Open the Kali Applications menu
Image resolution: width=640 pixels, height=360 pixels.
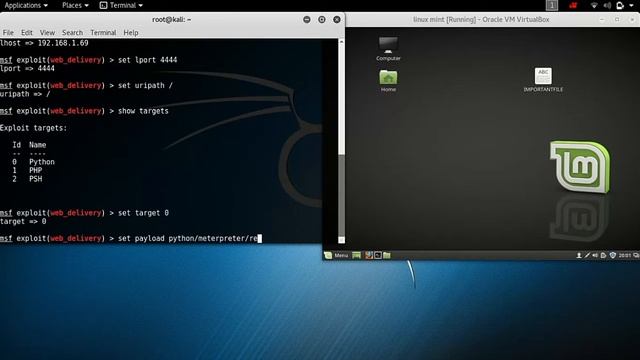click(26, 5)
